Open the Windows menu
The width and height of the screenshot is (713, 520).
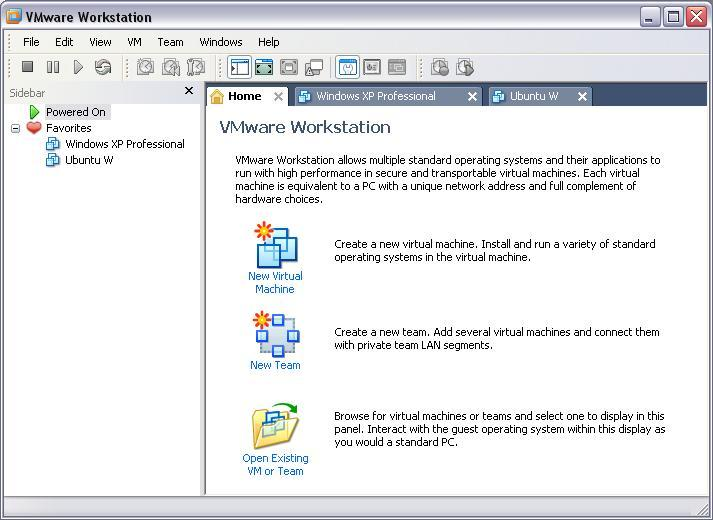pos(221,42)
